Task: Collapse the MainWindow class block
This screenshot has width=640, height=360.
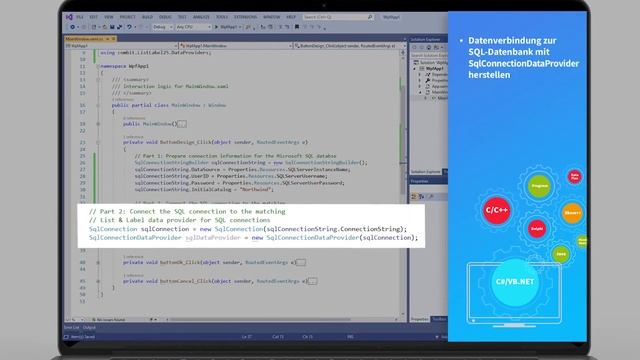Action: [98, 105]
